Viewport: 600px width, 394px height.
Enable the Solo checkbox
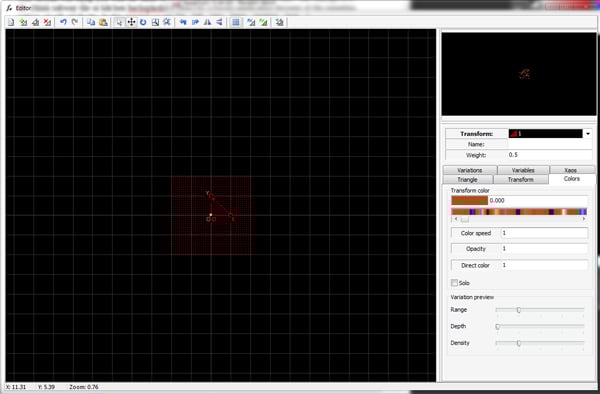pyautogui.click(x=454, y=283)
